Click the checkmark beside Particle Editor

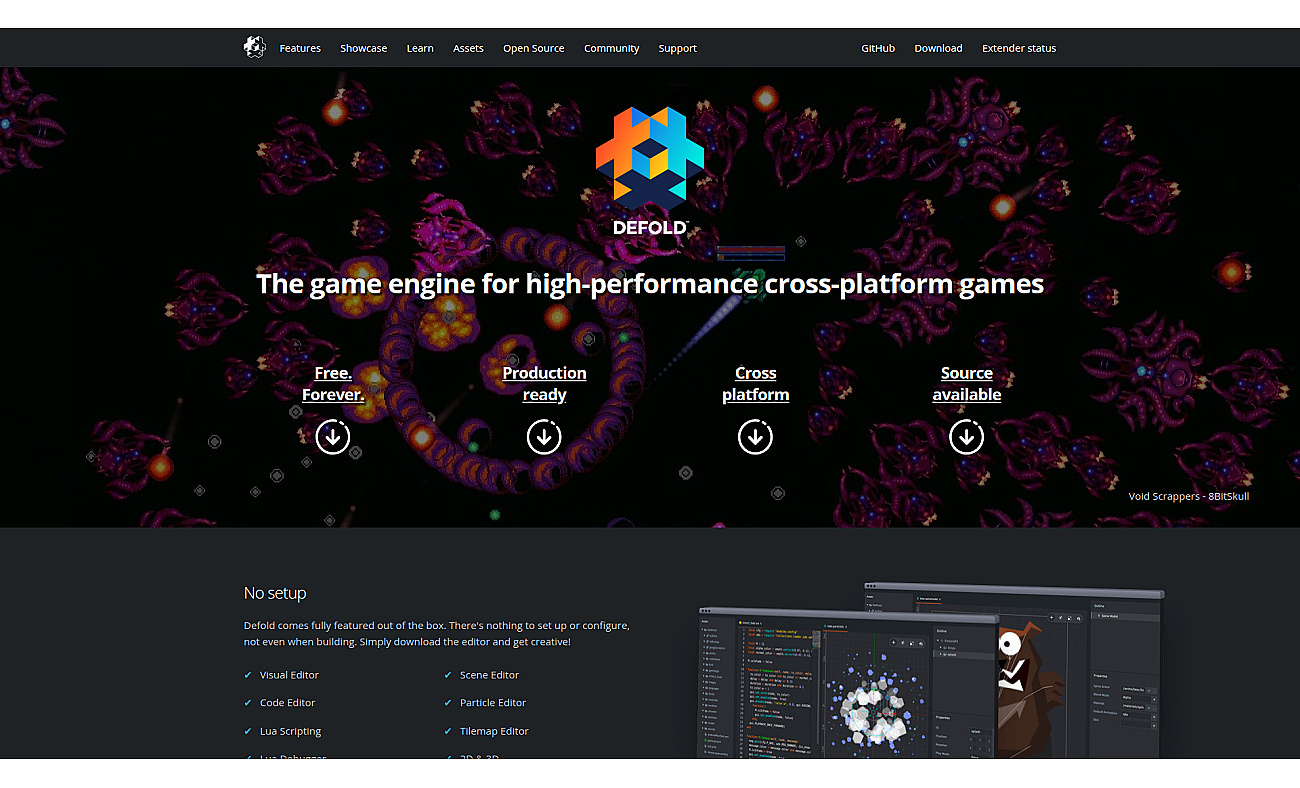tap(448, 703)
